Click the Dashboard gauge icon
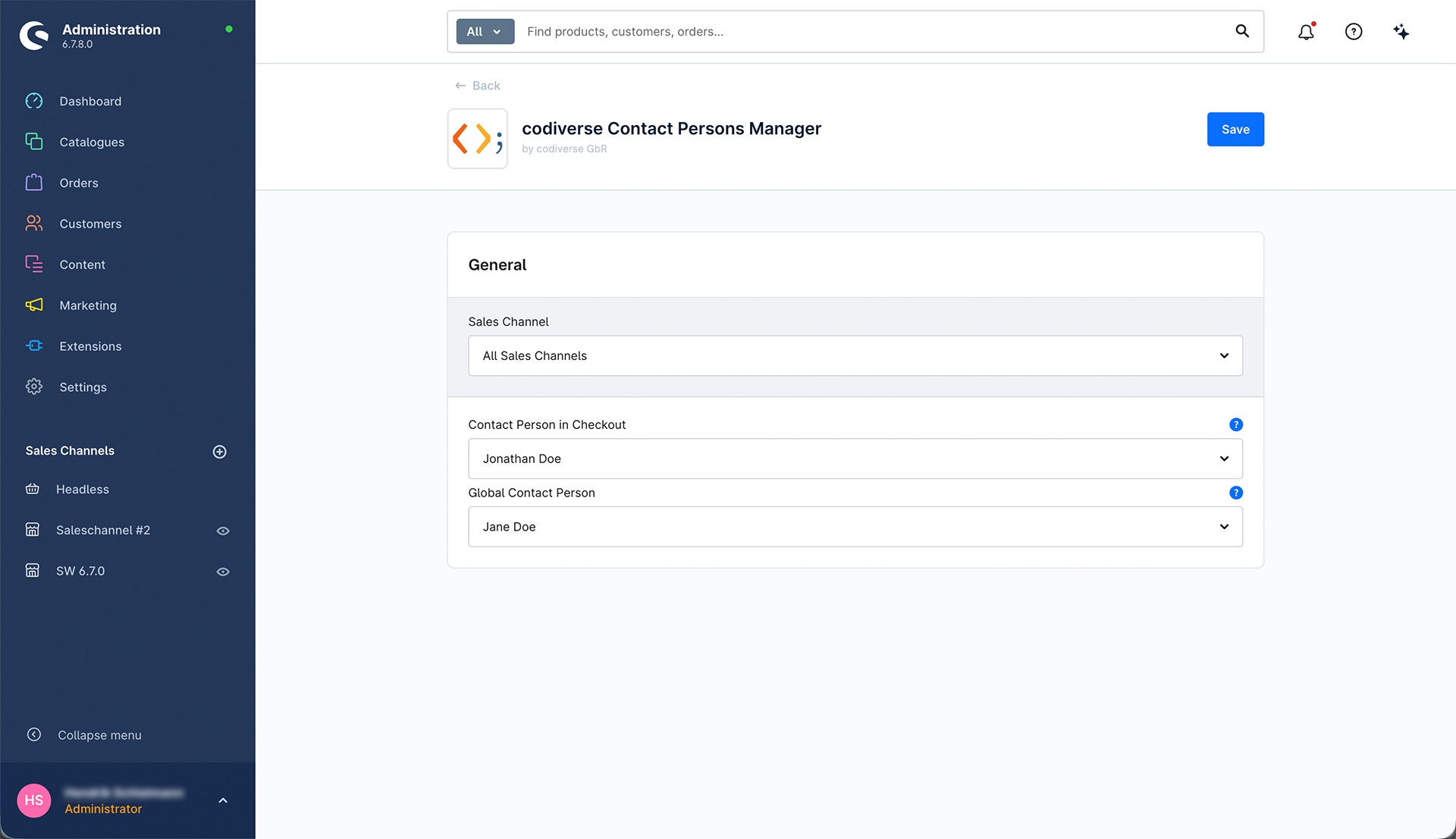The width and height of the screenshot is (1456, 839). pos(34,101)
